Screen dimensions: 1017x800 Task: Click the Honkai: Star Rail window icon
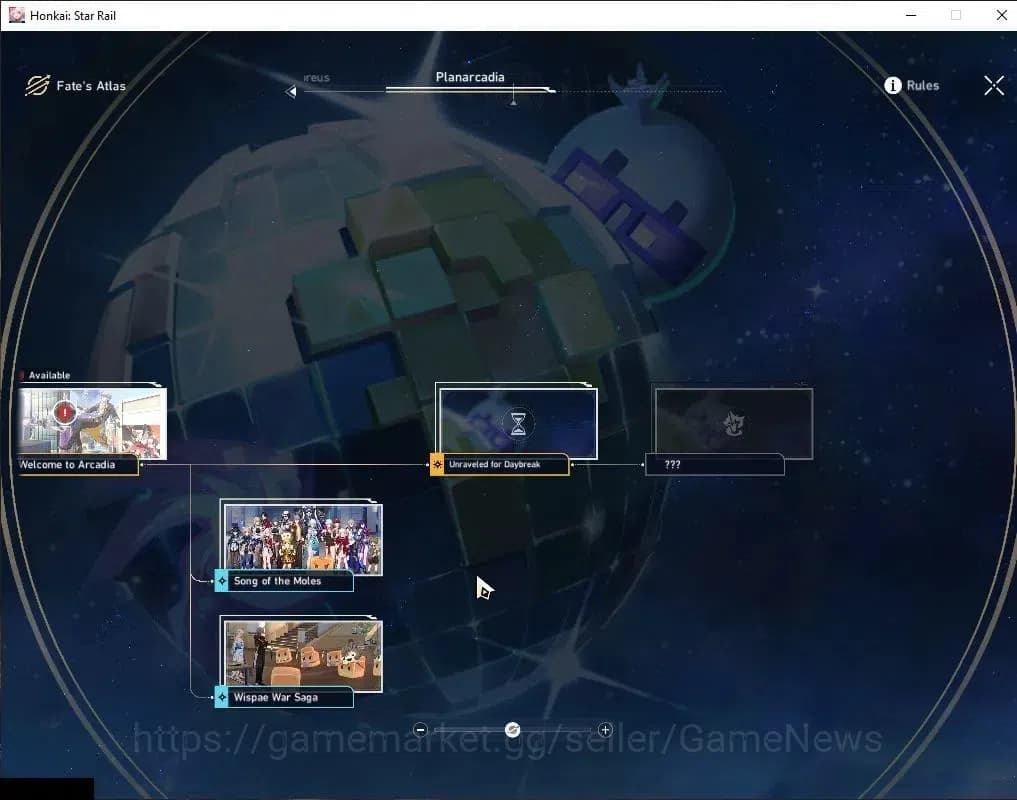[17, 15]
